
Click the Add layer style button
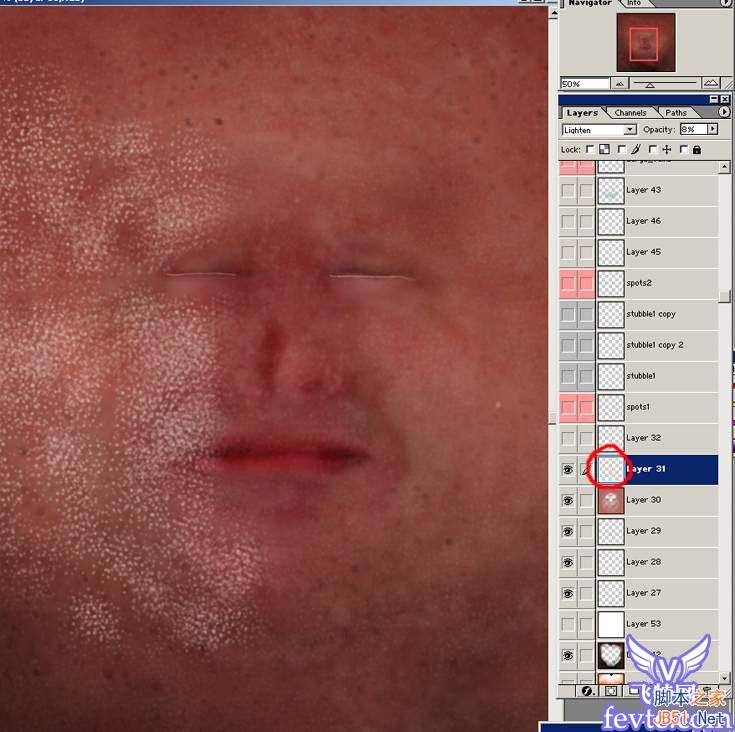pyautogui.click(x=587, y=691)
